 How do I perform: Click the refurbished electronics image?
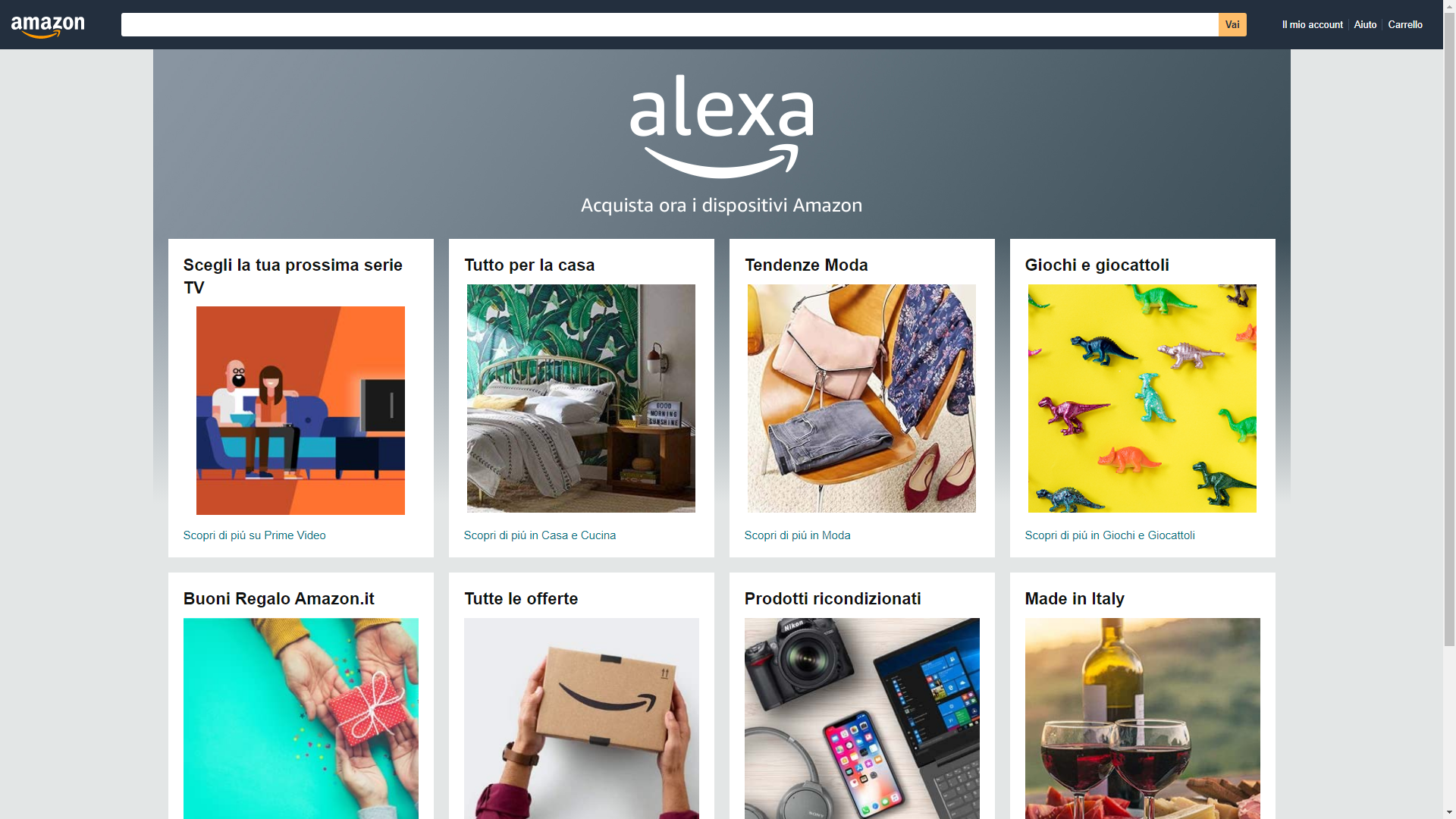861,718
